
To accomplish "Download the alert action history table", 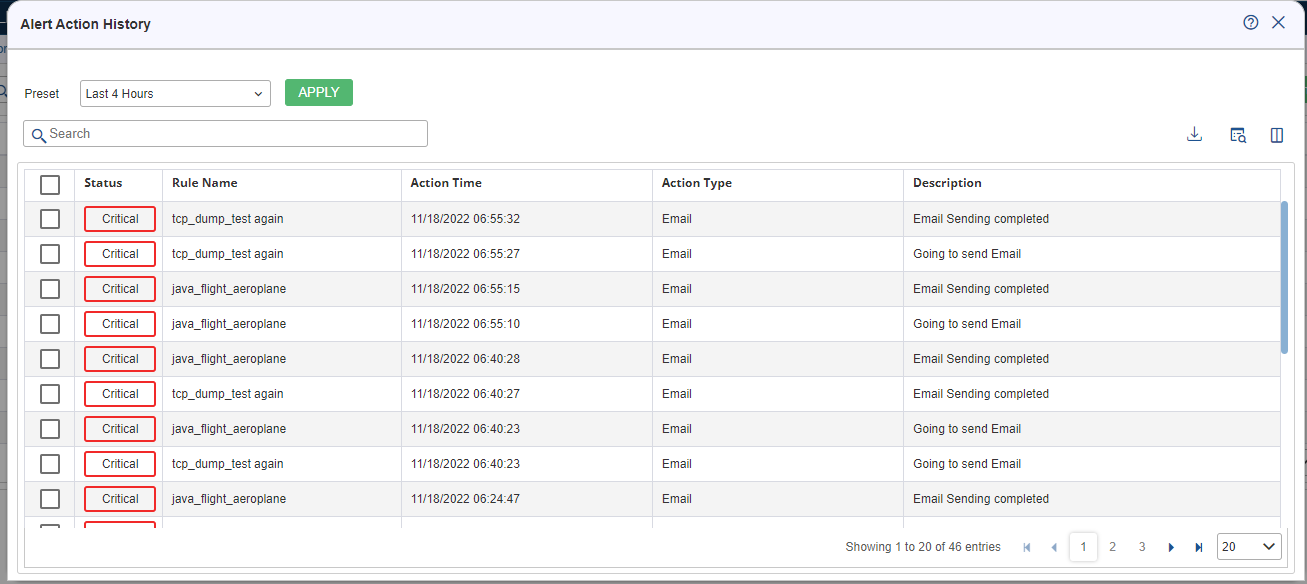I will pyautogui.click(x=1194, y=135).
